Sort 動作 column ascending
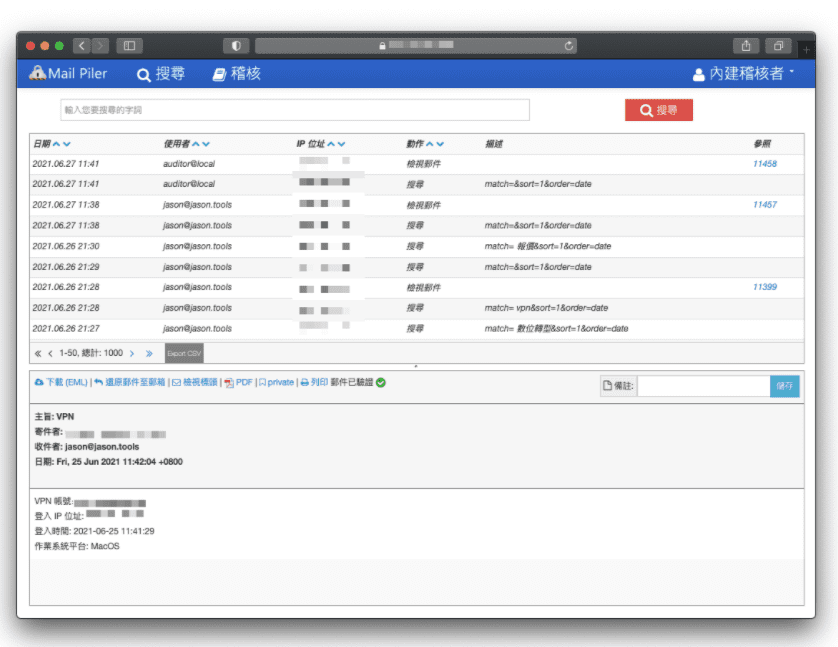 [430, 144]
